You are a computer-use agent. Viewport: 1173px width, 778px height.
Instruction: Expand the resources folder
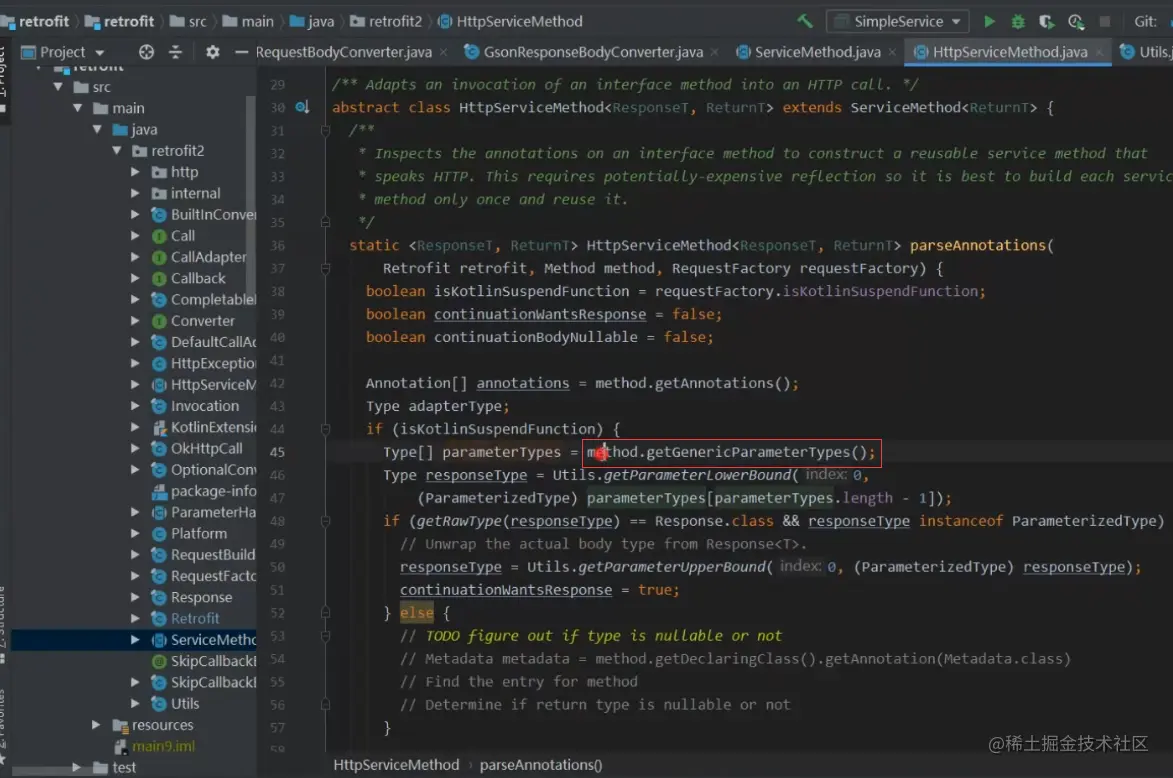(x=96, y=724)
